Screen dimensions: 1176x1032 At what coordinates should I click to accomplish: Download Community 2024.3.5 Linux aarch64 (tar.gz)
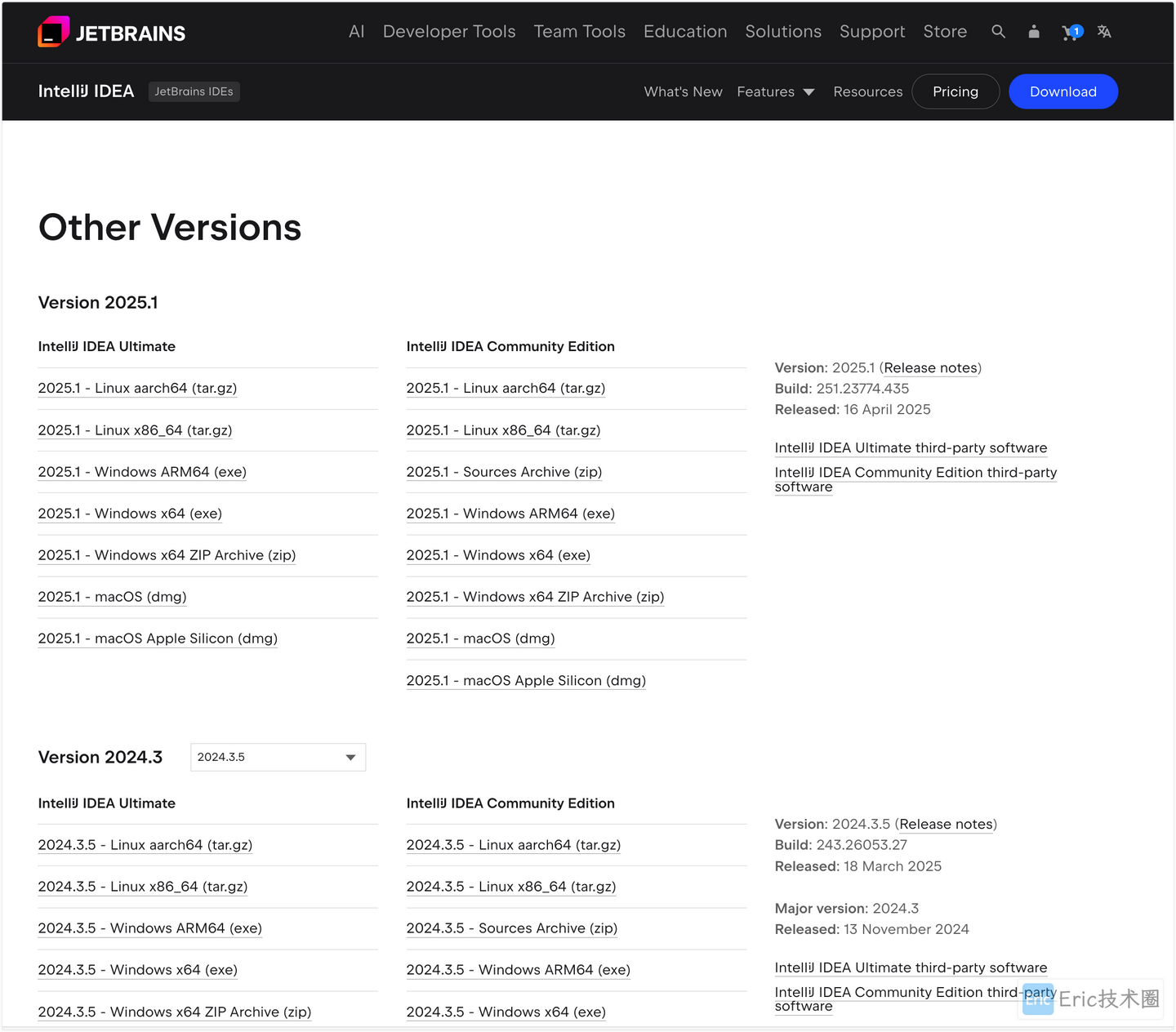(x=513, y=845)
